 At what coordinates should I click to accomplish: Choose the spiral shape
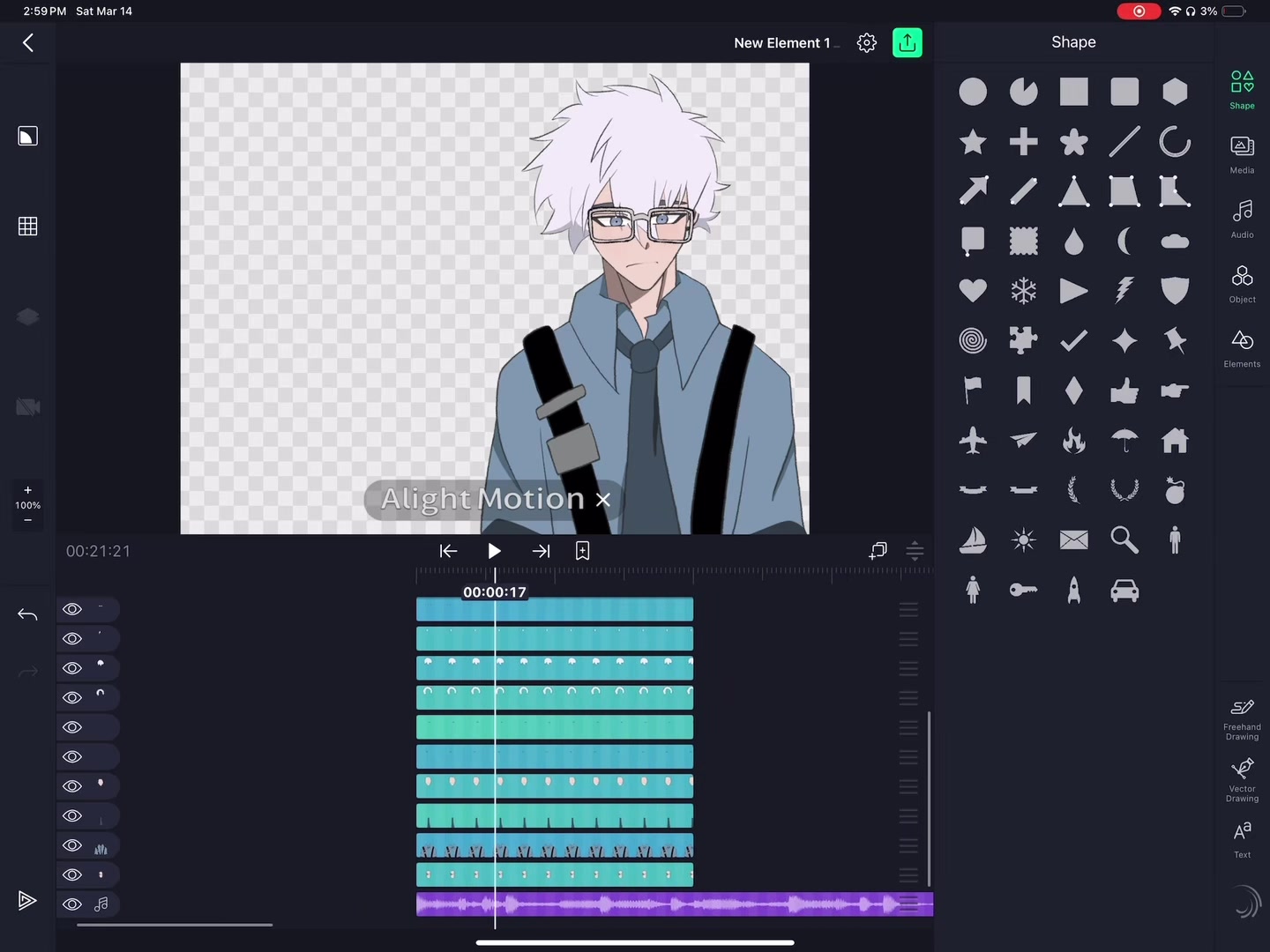point(973,340)
